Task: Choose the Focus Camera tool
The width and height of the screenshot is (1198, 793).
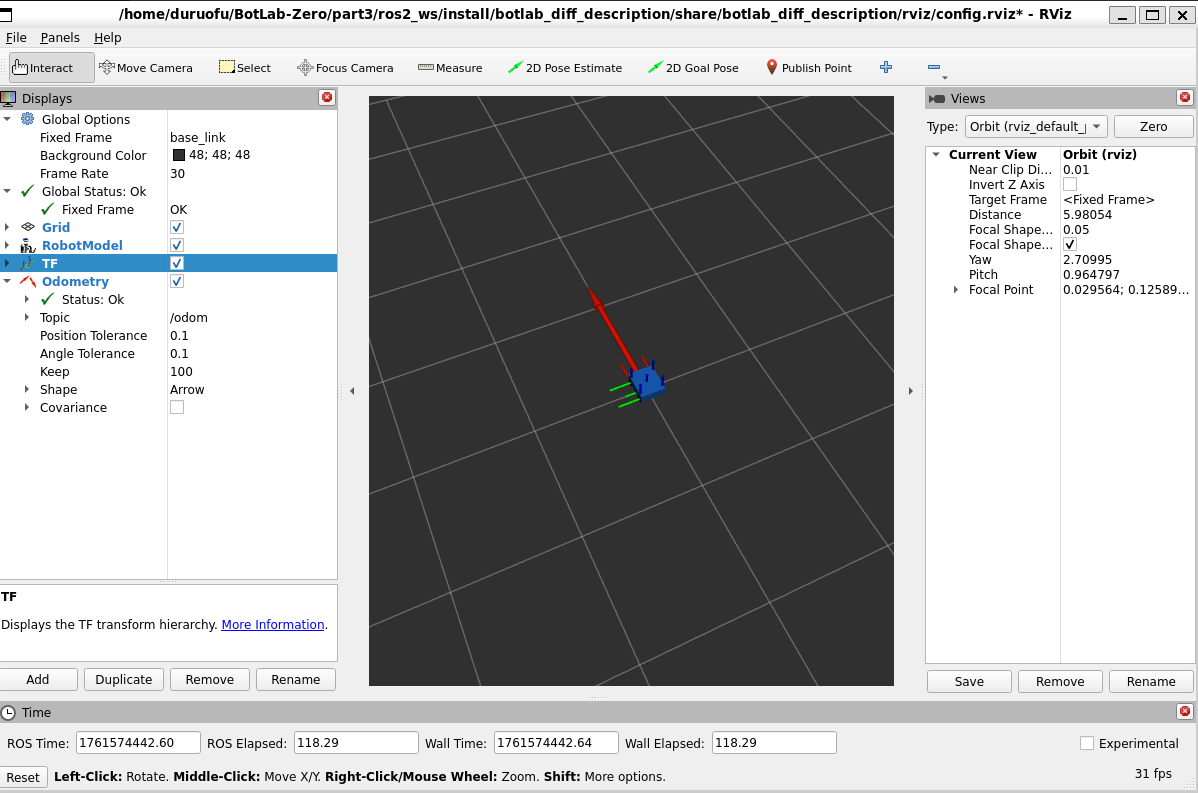Action: [x=345, y=68]
